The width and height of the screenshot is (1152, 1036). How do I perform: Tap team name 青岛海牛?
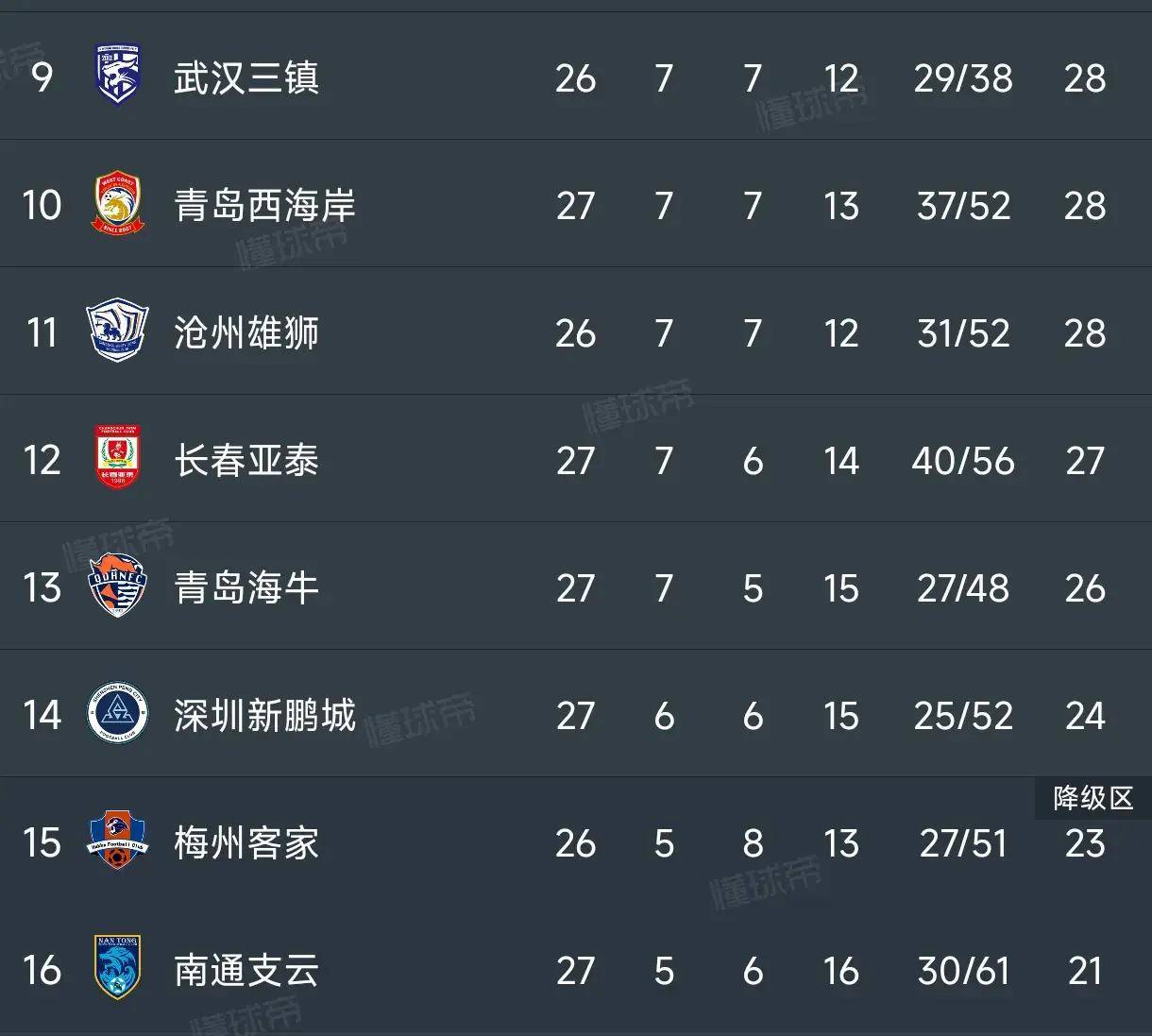(246, 587)
